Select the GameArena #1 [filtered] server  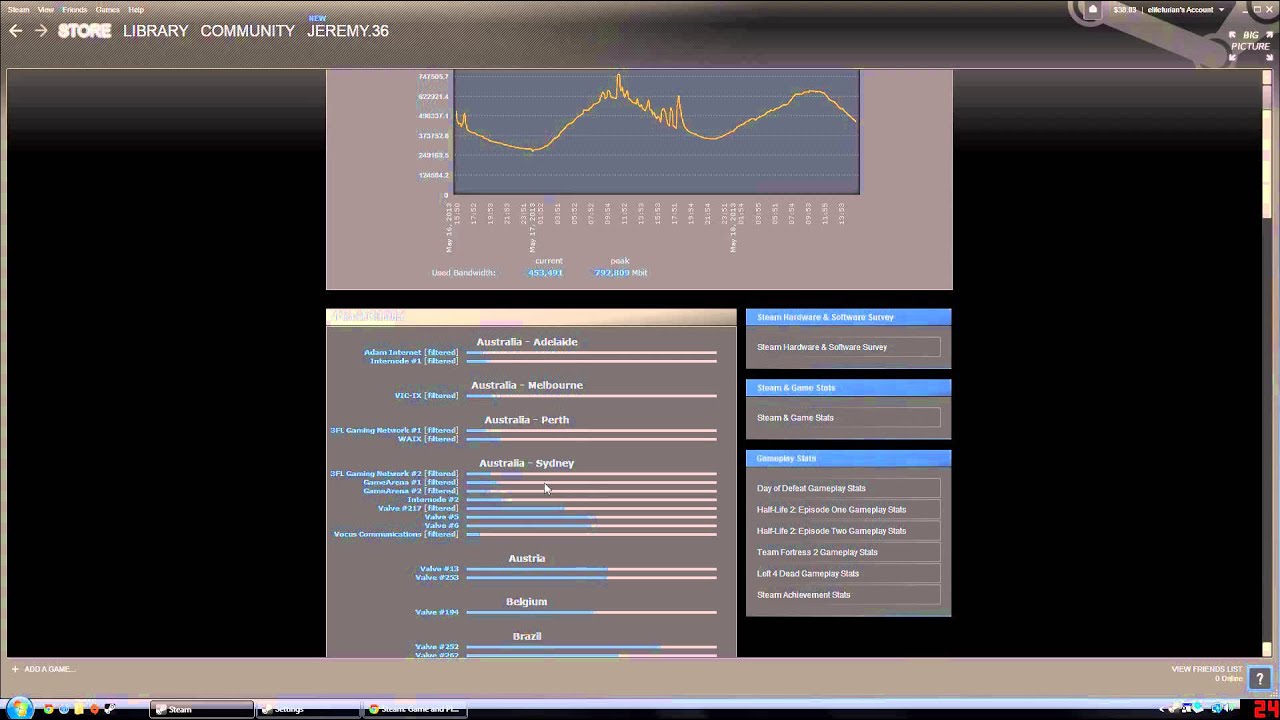coord(410,482)
